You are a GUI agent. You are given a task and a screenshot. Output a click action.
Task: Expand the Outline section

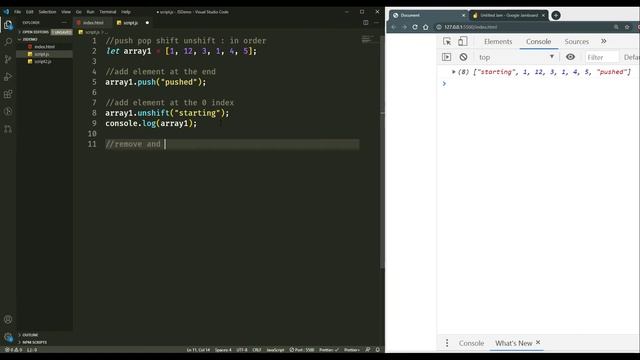29,335
